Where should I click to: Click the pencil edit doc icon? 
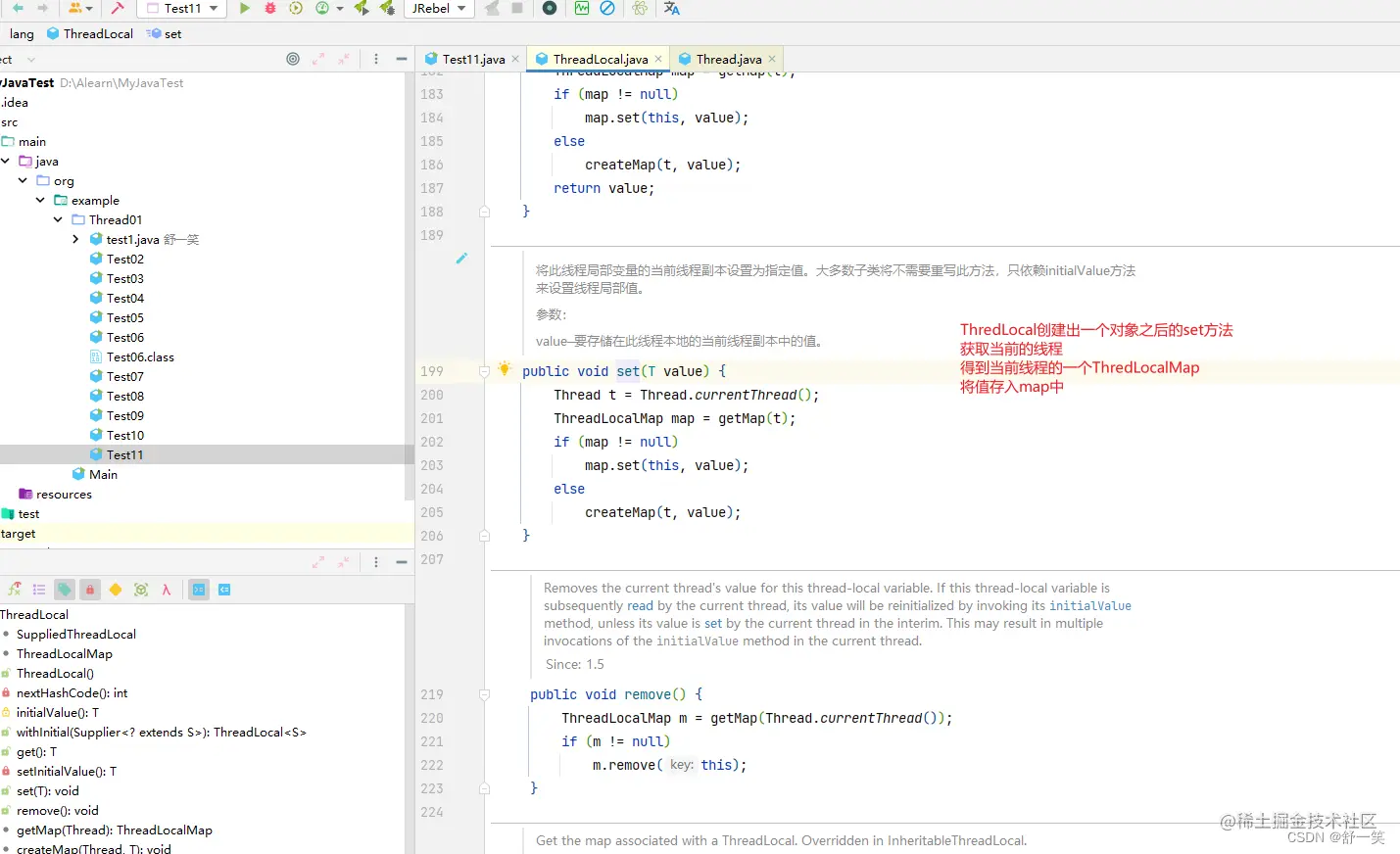click(x=461, y=259)
